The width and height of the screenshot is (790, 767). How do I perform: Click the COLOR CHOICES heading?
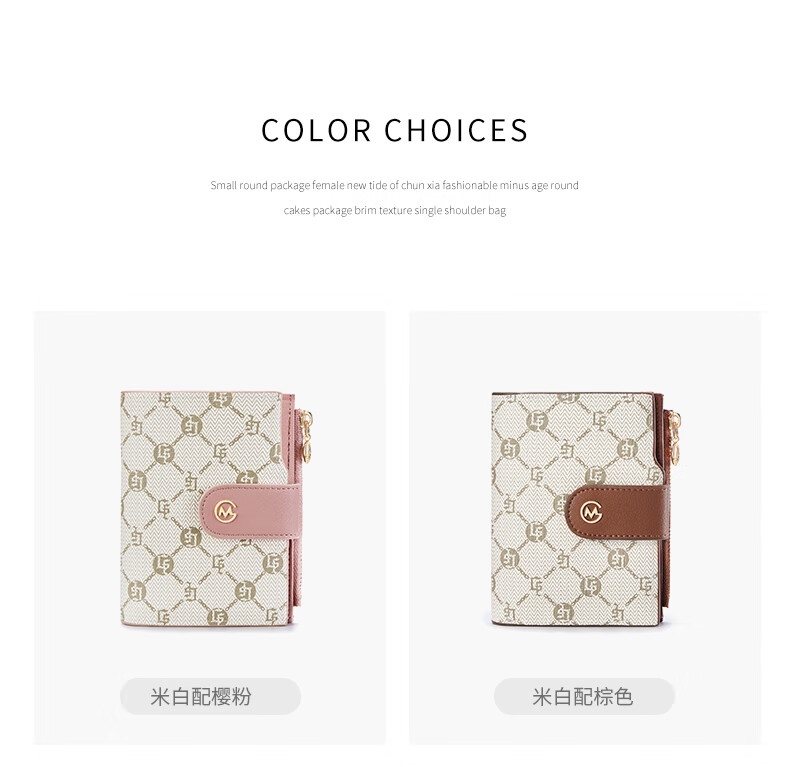click(394, 130)
